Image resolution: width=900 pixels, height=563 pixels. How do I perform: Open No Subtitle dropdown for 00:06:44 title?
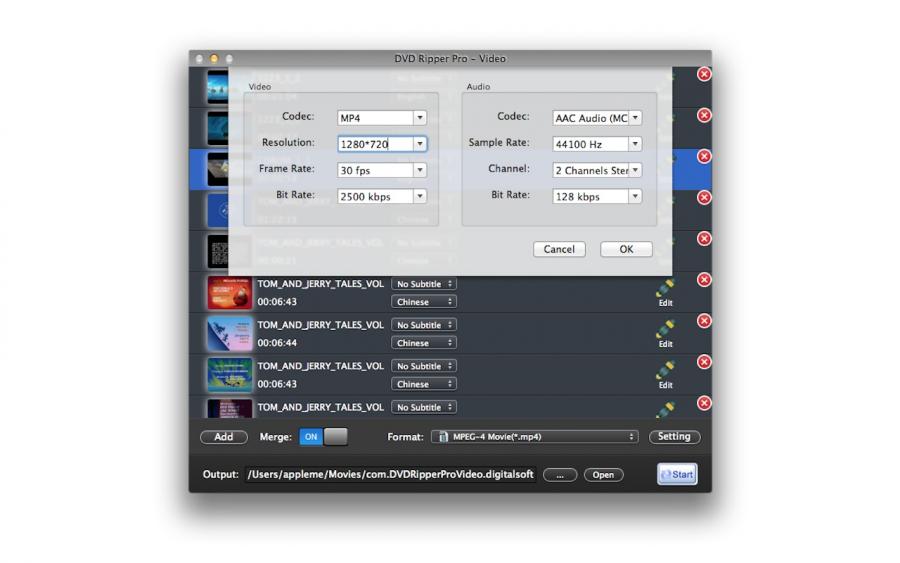coord(424,325)
